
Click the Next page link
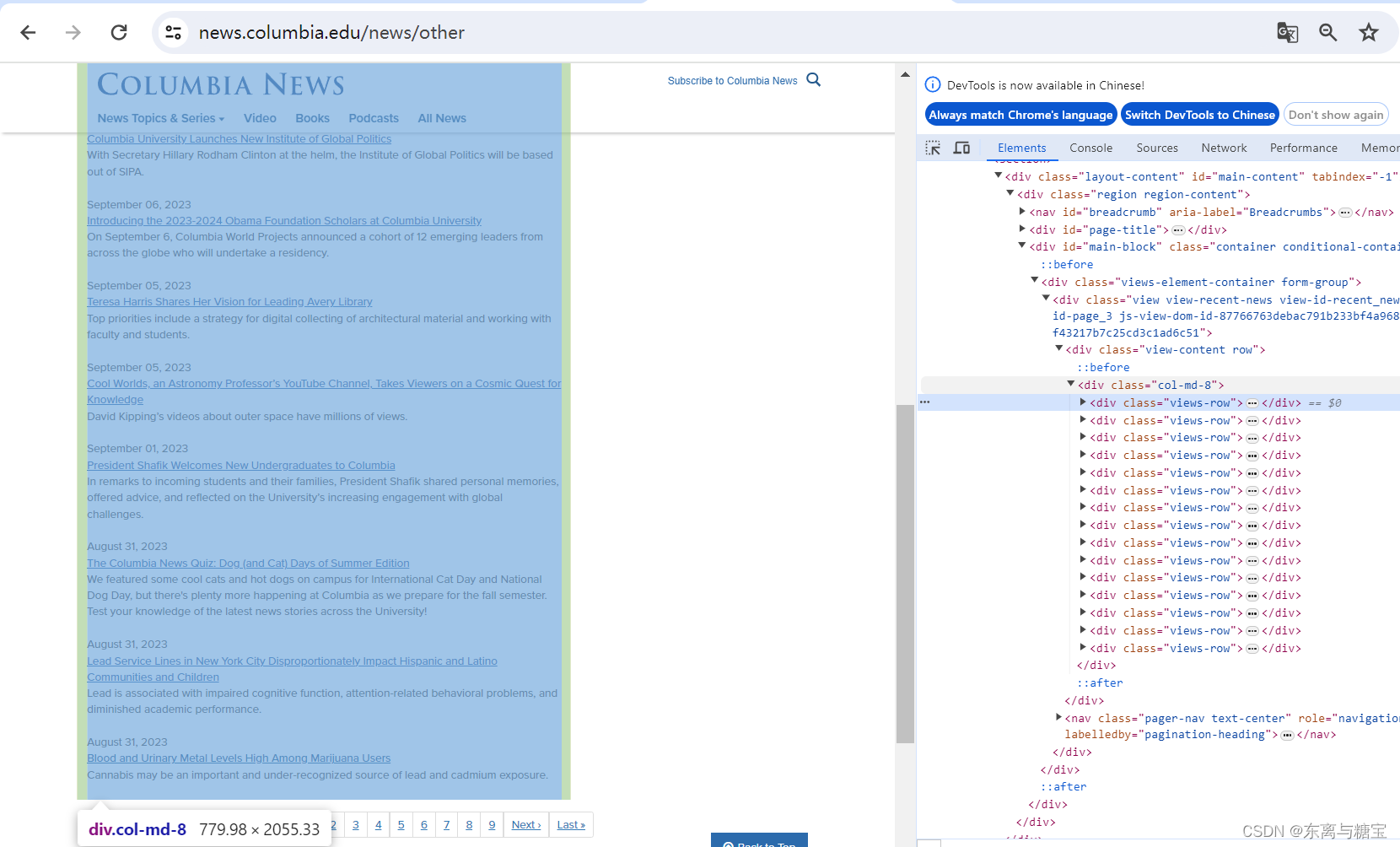tap(526, 825)
